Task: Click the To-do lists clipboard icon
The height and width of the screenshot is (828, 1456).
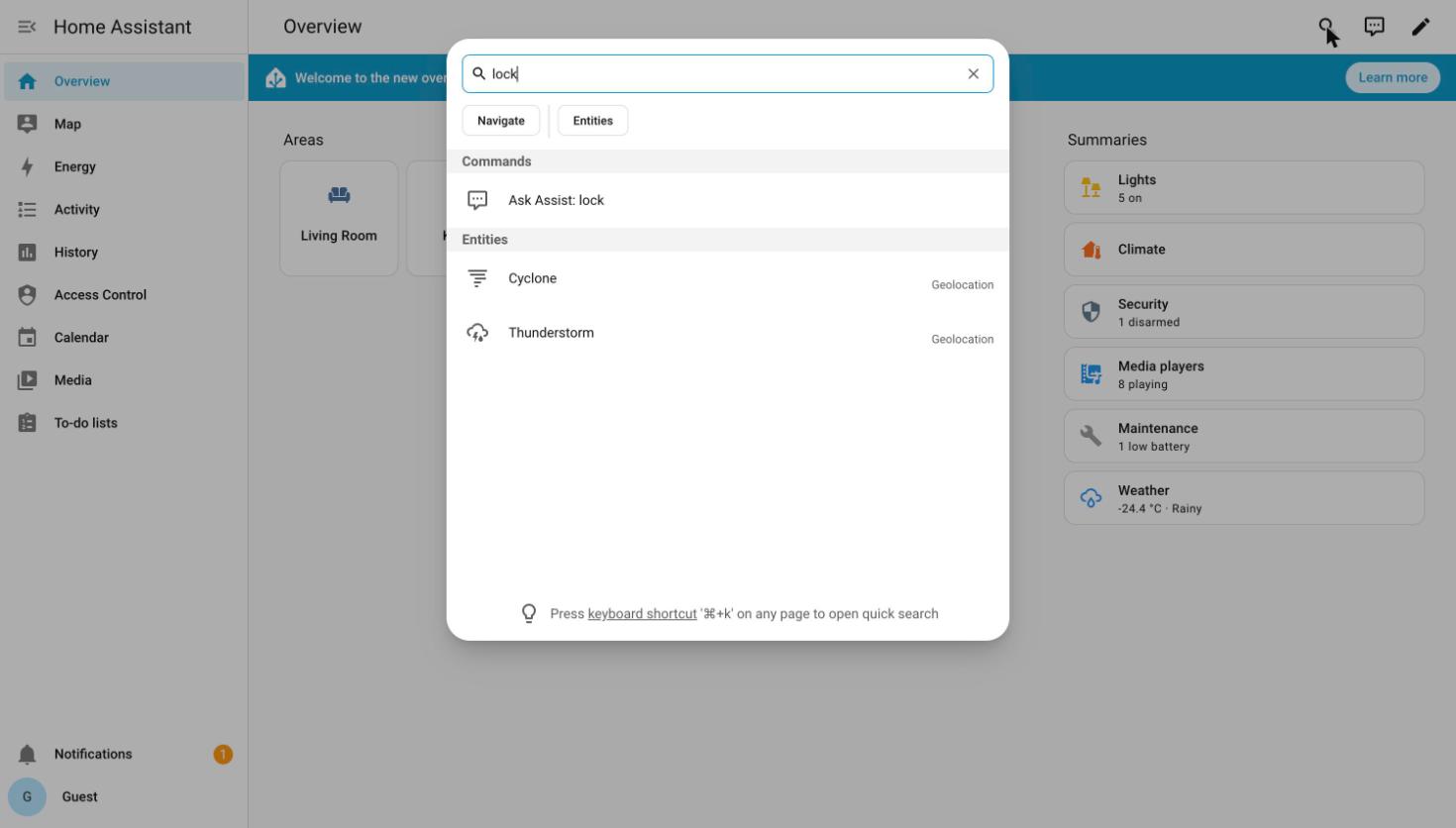Action: click(27, 422)
